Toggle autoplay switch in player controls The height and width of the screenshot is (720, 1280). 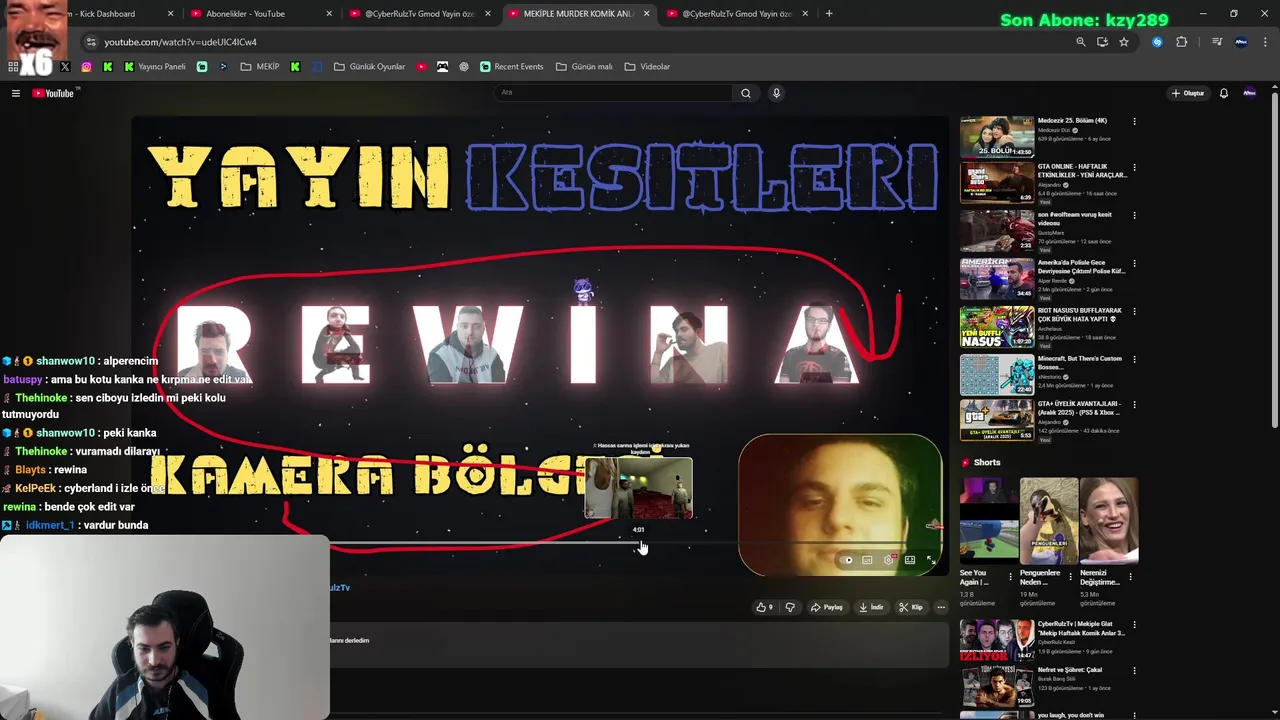click(847, 560)
